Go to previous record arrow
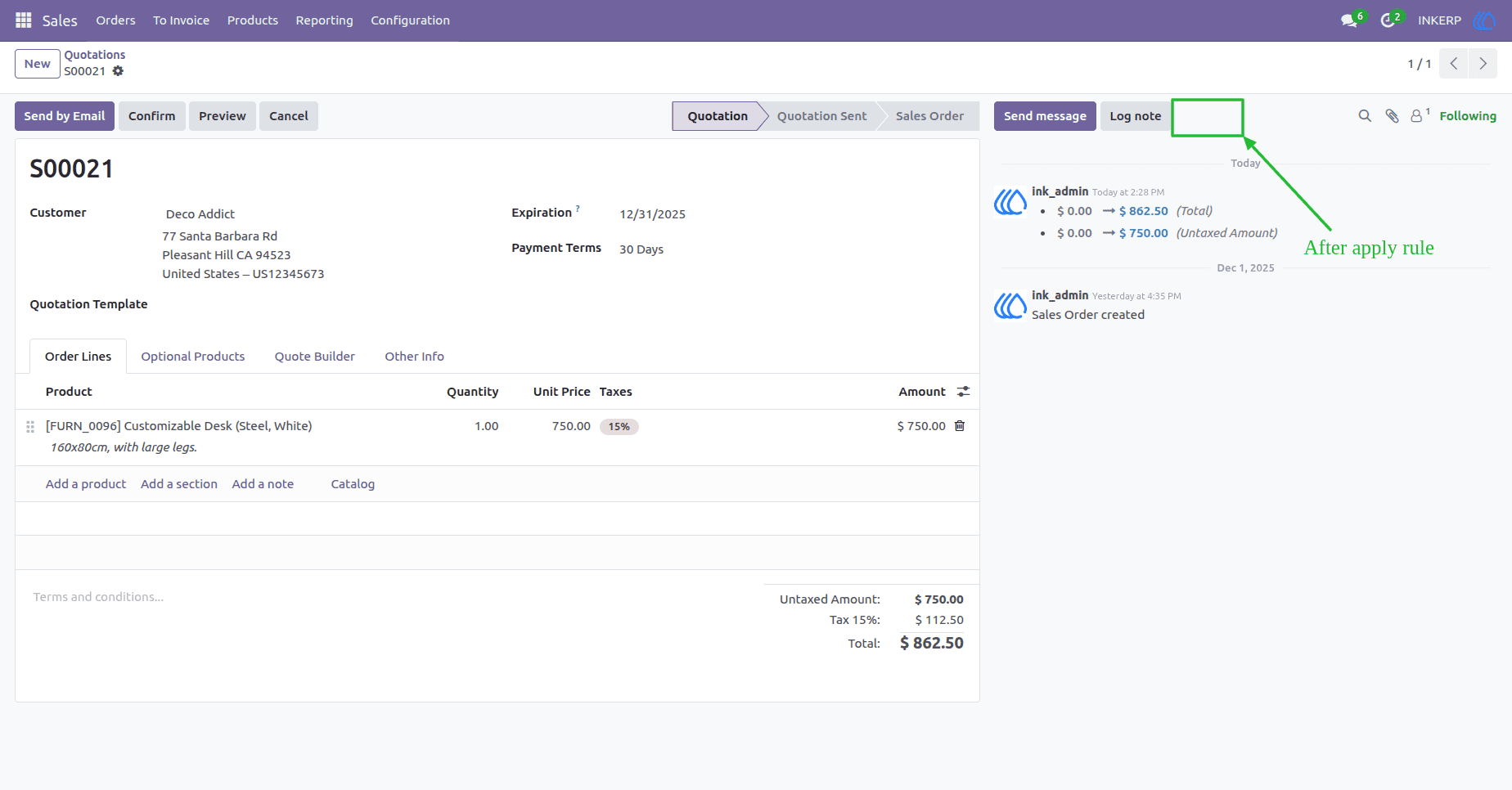The image size is (1512, 790). point(1454,64)
